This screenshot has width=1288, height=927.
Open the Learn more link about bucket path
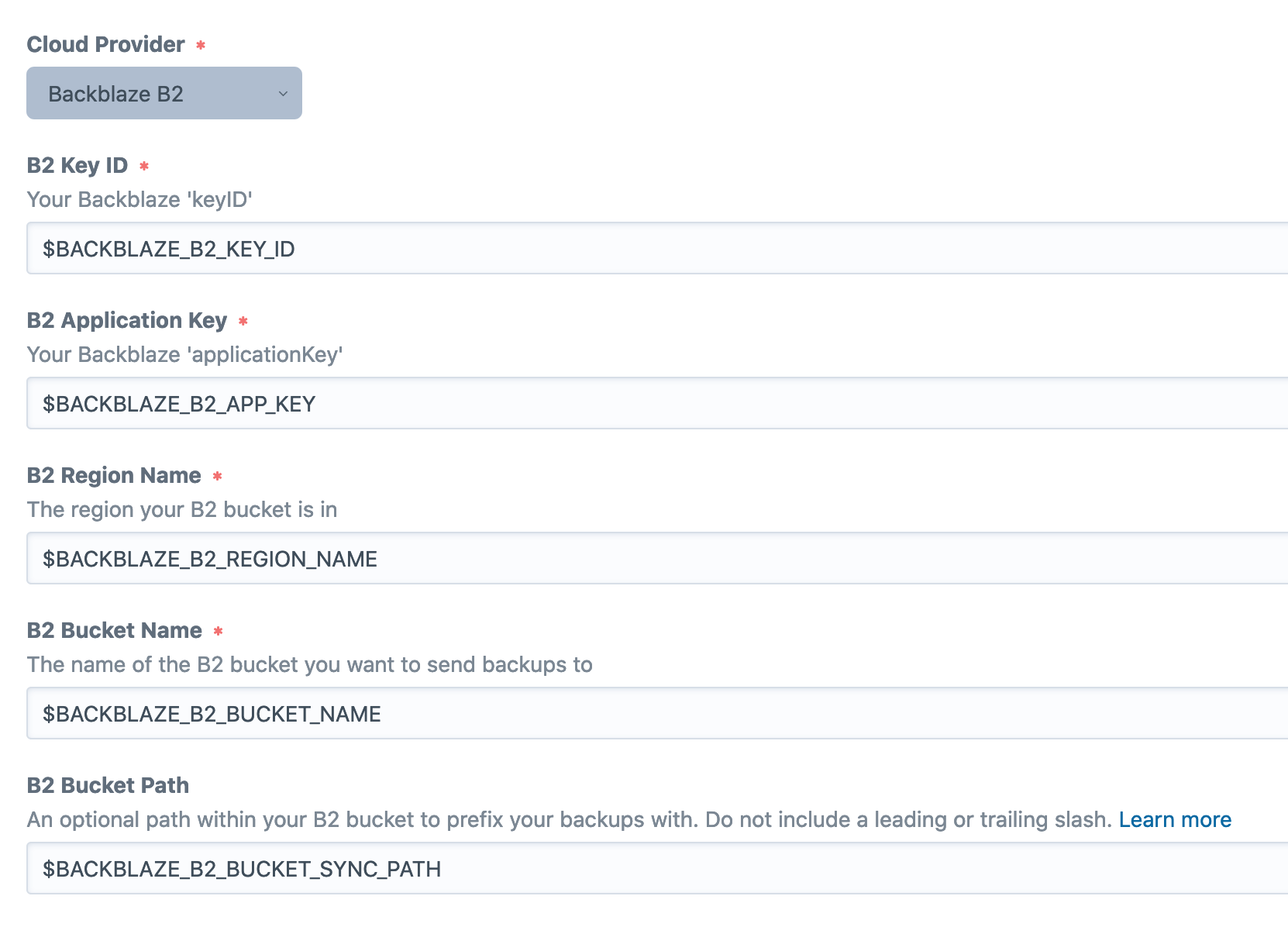1175,819
